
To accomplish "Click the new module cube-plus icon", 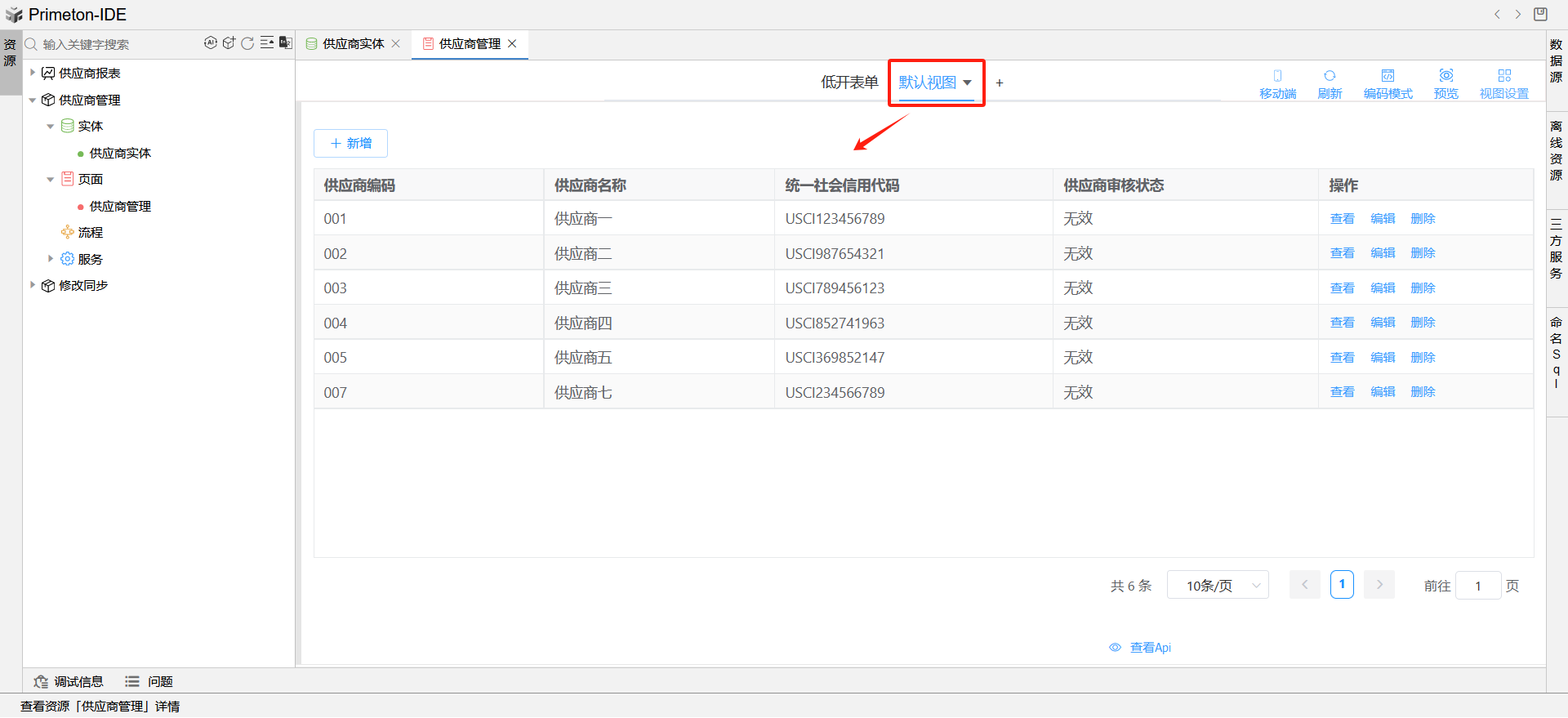I will pyautogui.click(x=229, y=43).
